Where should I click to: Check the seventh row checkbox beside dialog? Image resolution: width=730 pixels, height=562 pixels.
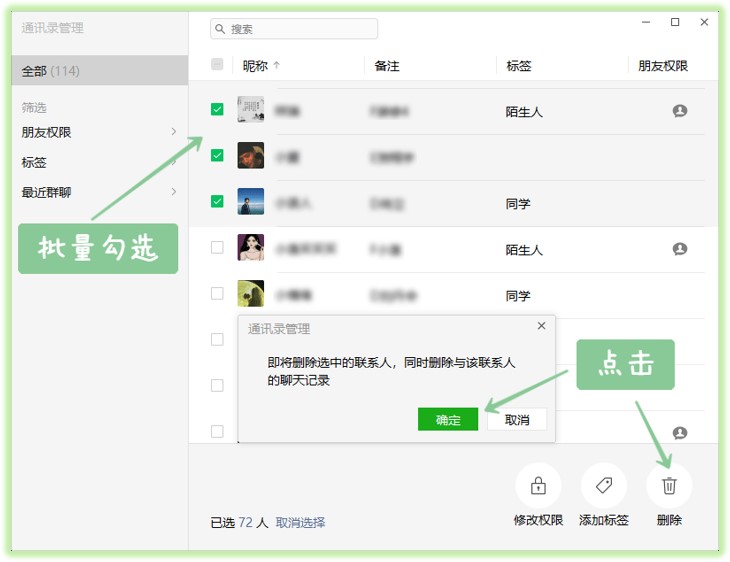click(x=217, y=386)
